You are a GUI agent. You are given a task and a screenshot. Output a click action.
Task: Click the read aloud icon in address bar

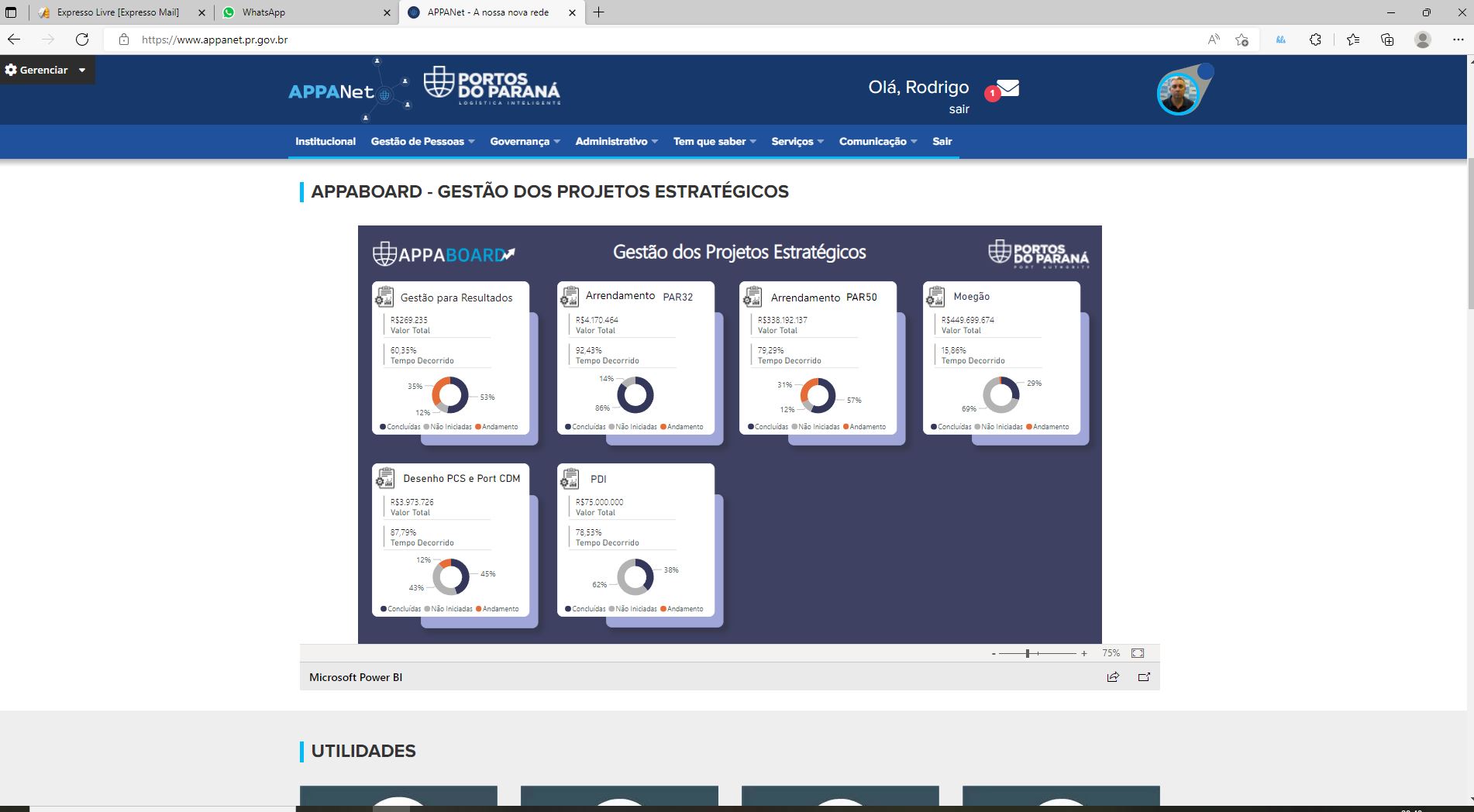(x=1214, y=40)
